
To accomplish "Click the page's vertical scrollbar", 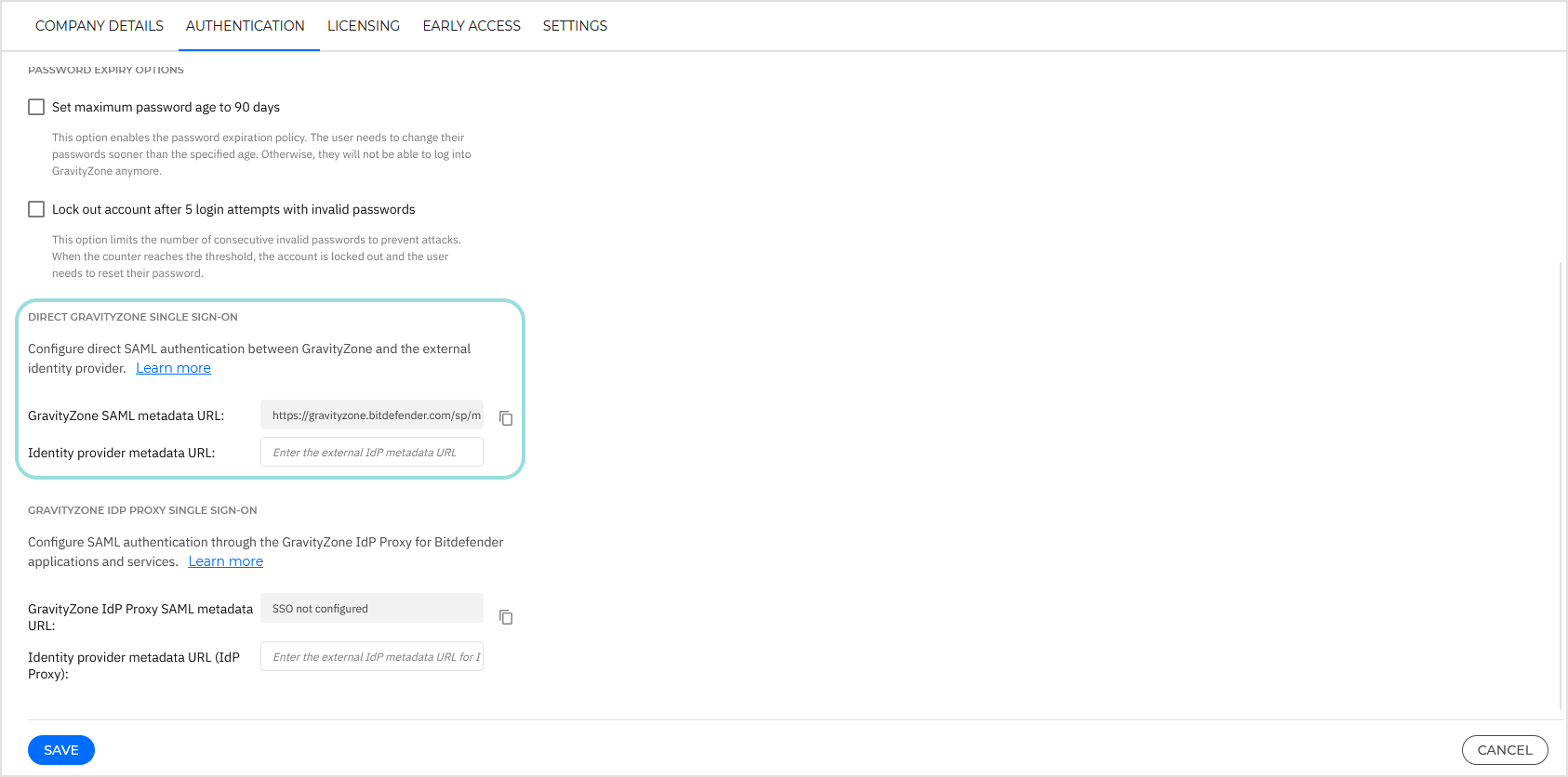I will click(1561, 485).
